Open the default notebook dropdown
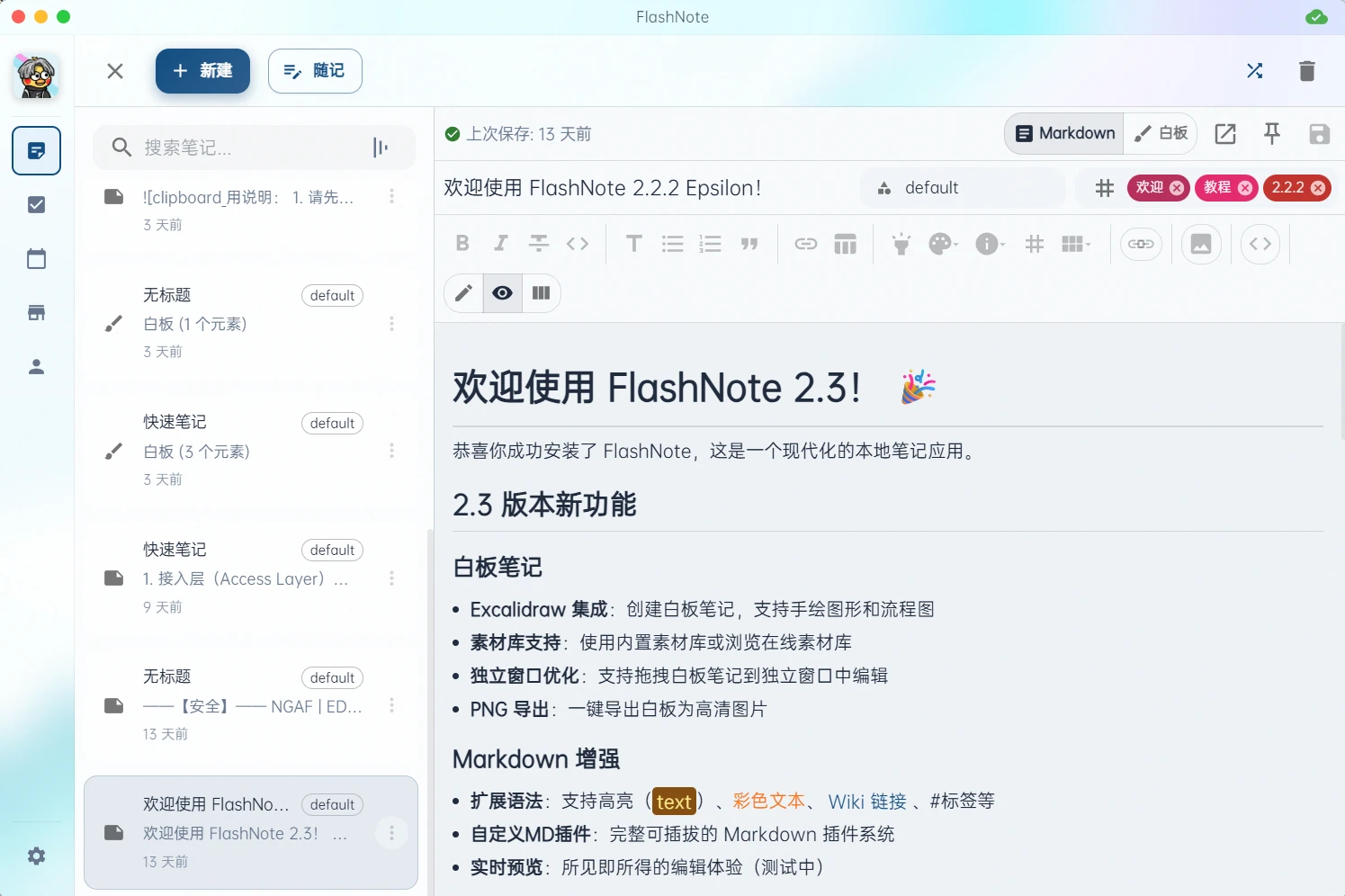The width and height of the screenshot is (1345, 896). pos(963,188)
